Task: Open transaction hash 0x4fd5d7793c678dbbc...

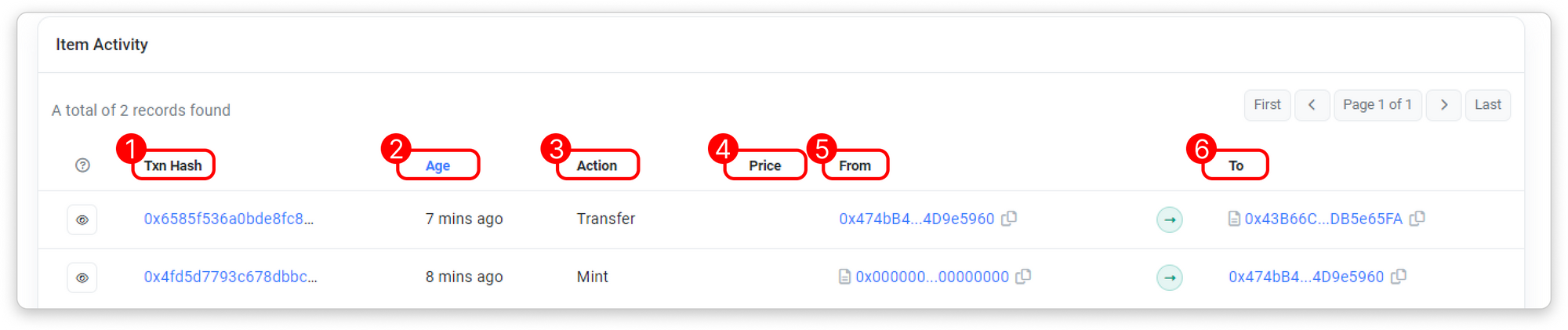Action: click(230, 277)
